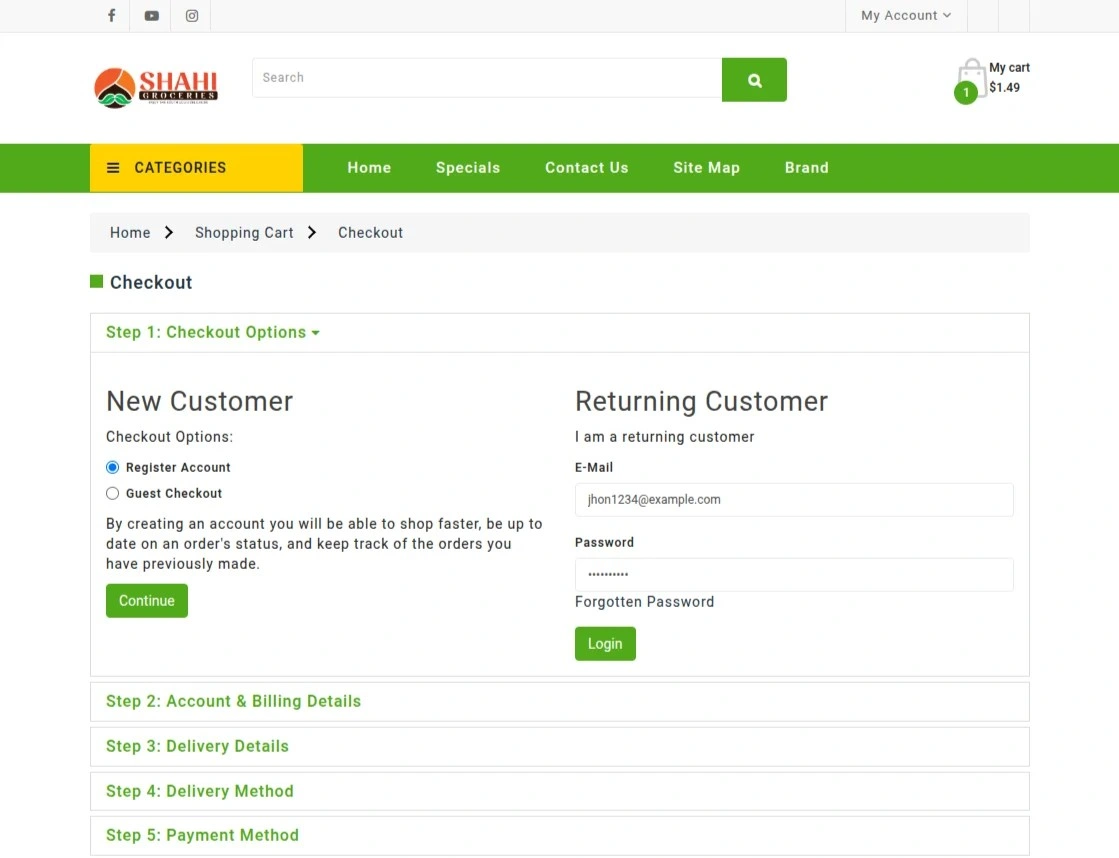Go to Home in the green navbar

[369, 168]
